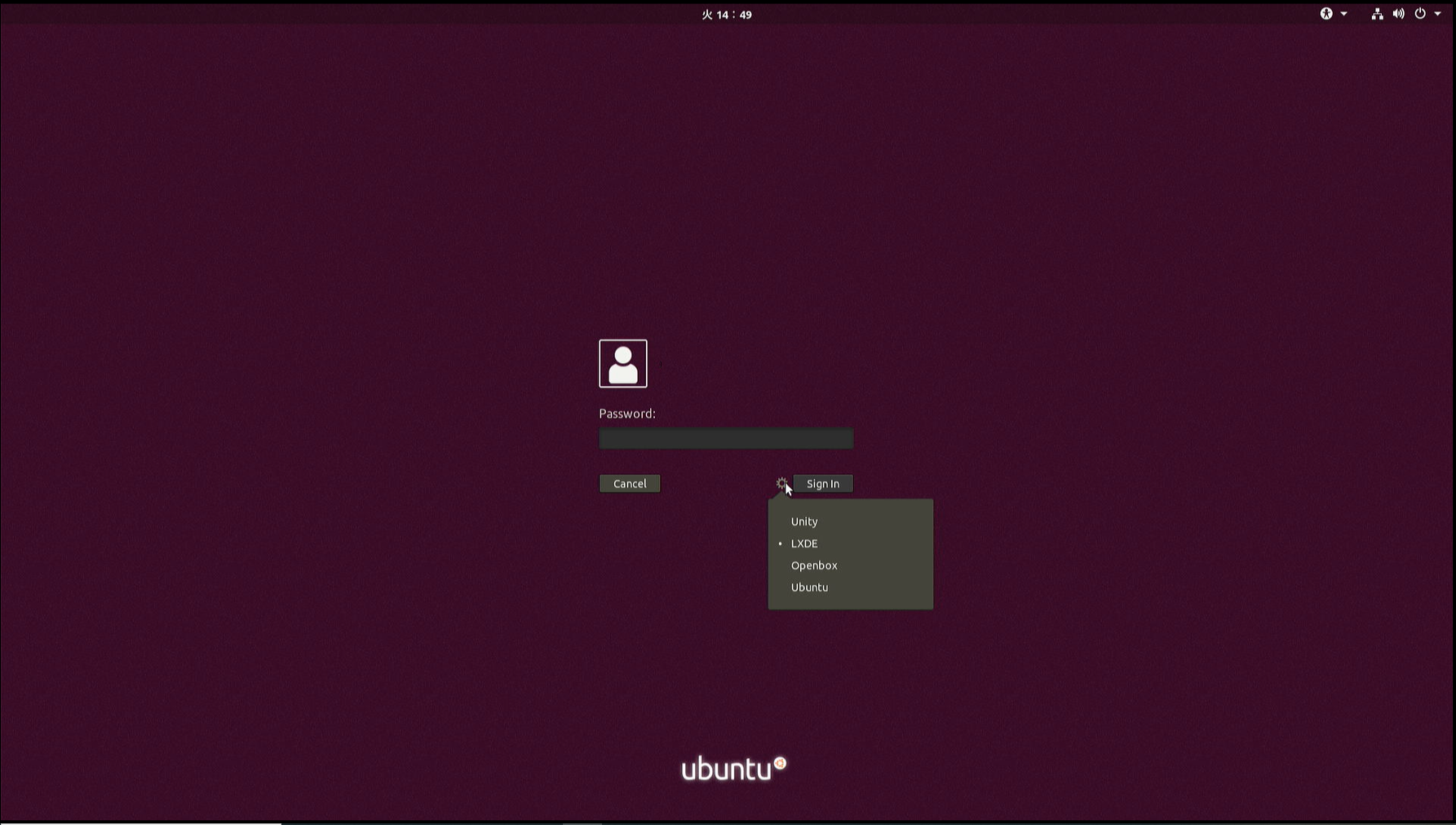
Task: Choose the Openbox session
Action: coord(851,566)
